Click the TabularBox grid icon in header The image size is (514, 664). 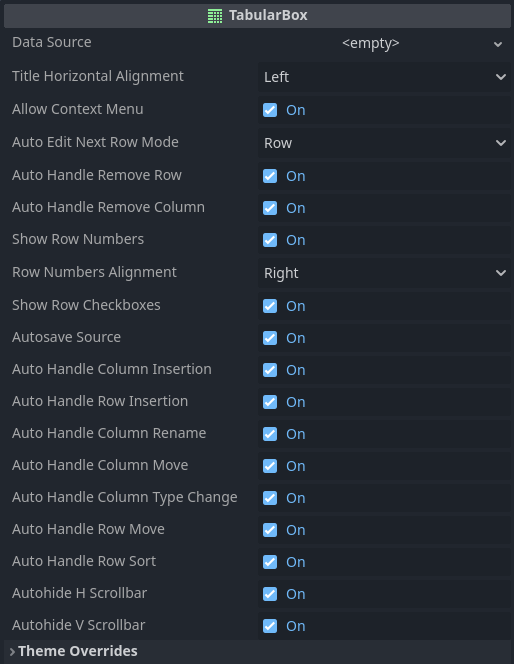click(215, 16)
